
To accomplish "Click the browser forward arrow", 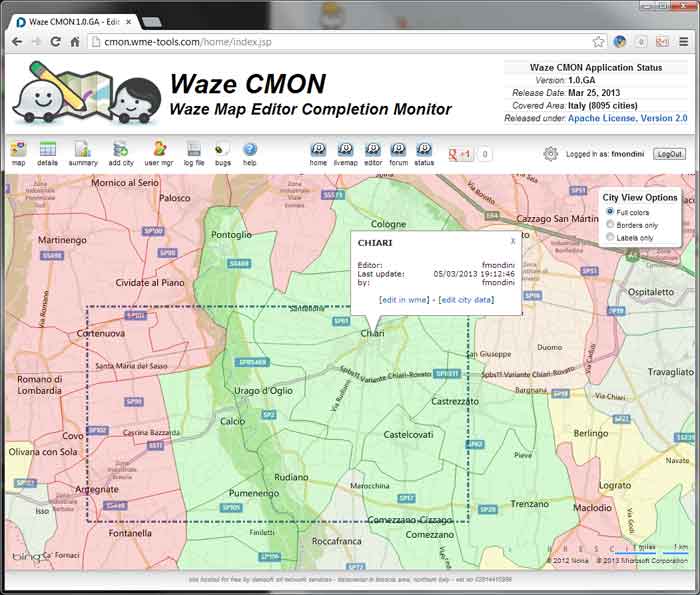I will 36,42.
